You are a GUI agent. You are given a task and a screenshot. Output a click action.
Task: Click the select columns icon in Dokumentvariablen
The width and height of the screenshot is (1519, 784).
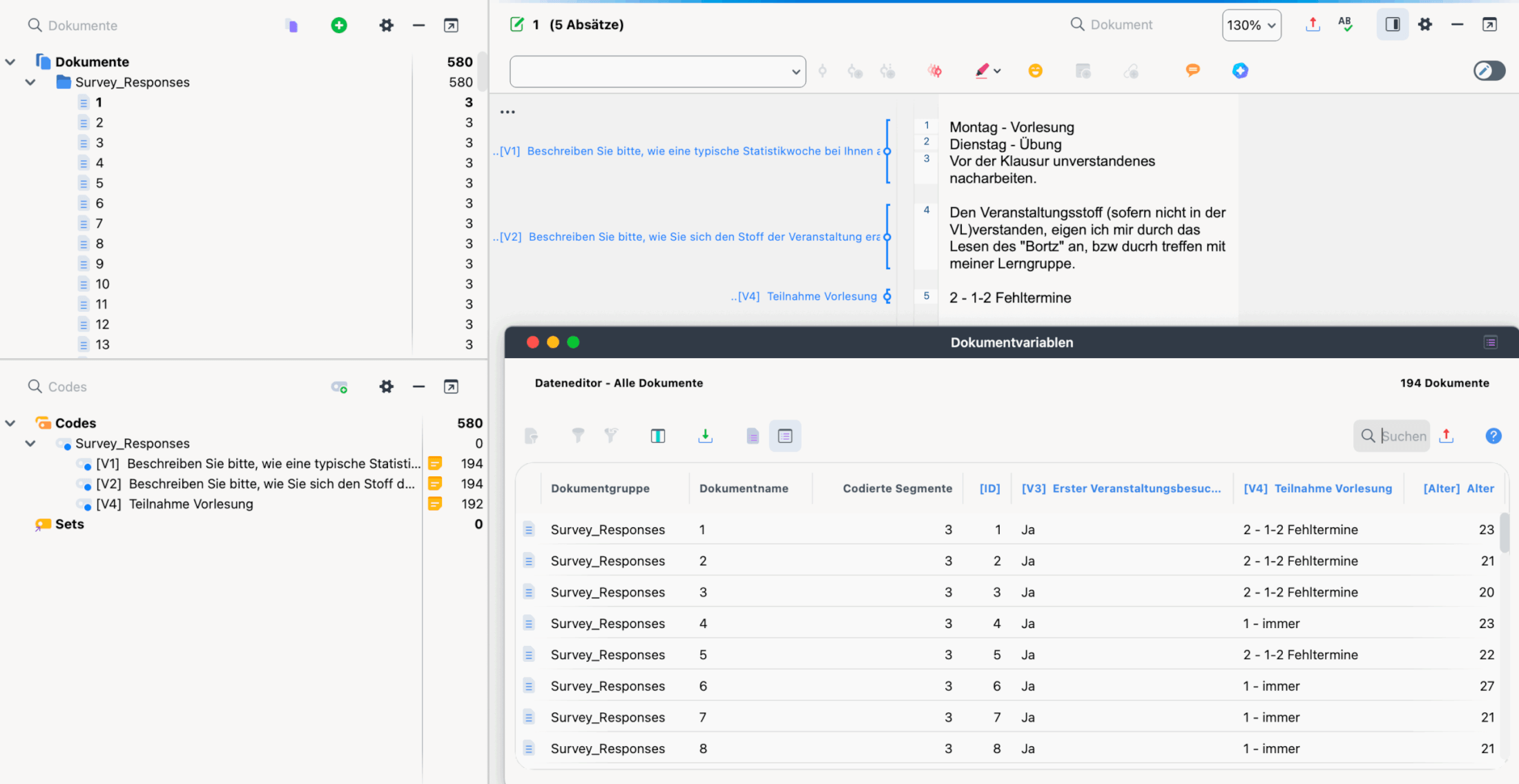658,436
